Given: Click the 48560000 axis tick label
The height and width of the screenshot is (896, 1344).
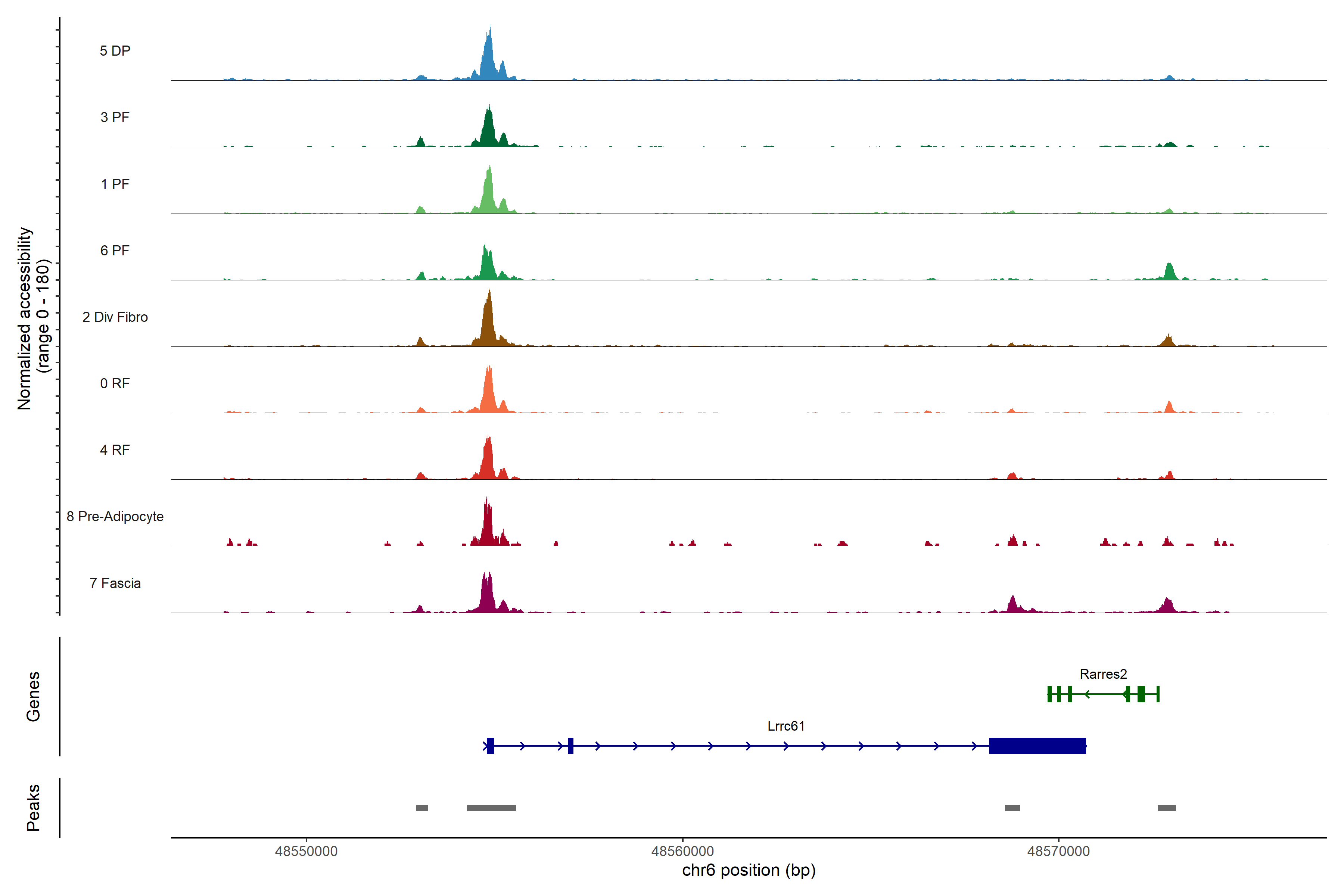Looking at the screenshot, I should [682, 852].
